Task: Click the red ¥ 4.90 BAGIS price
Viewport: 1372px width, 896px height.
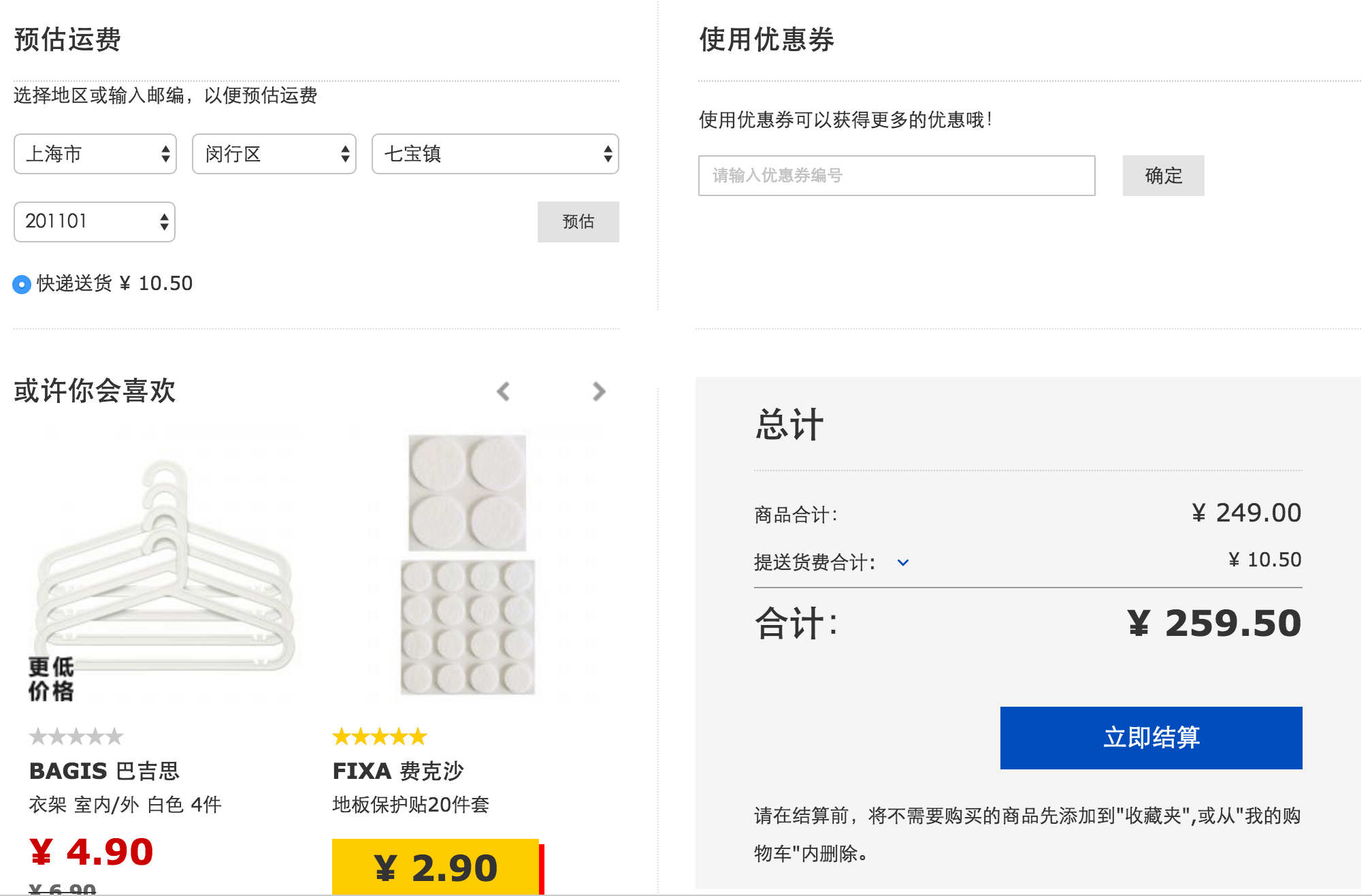Action: click(91, 852)
